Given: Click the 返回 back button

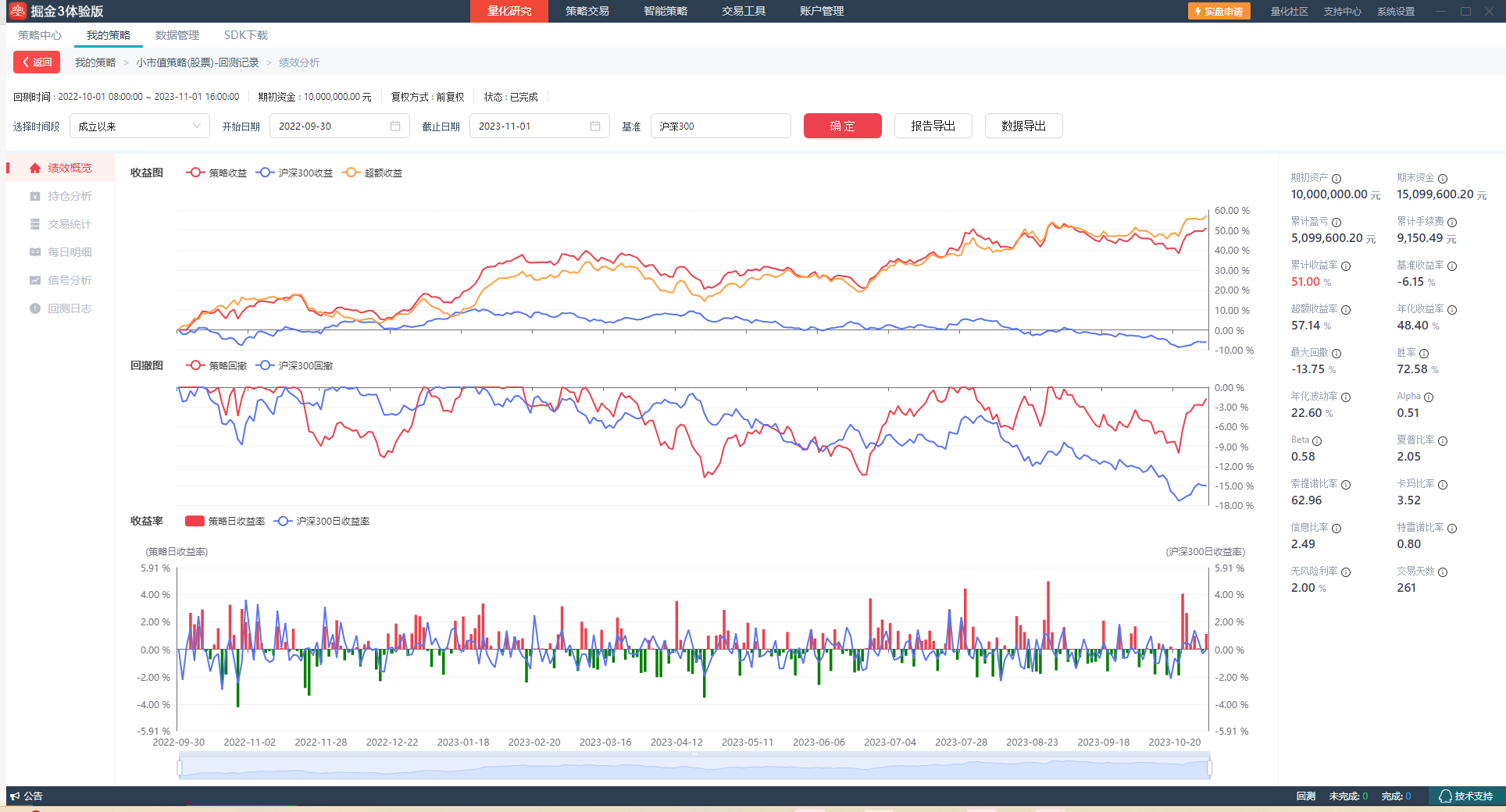Looking at the screenshot, I should point(37,62).
